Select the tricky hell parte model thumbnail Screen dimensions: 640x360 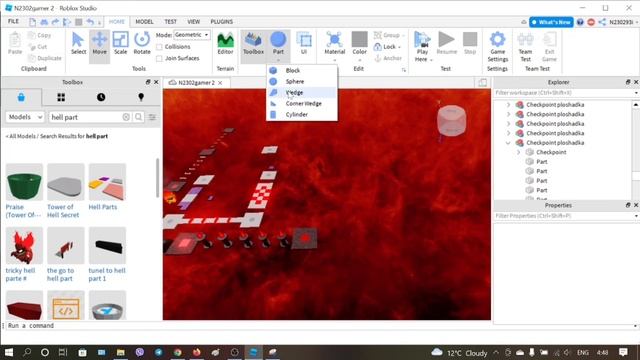(24, 245)
